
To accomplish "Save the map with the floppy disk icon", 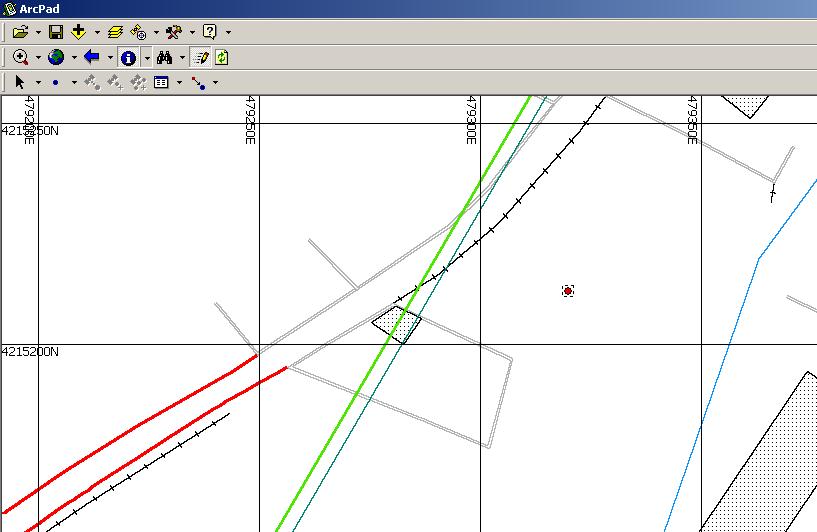I will click(56, 32).
